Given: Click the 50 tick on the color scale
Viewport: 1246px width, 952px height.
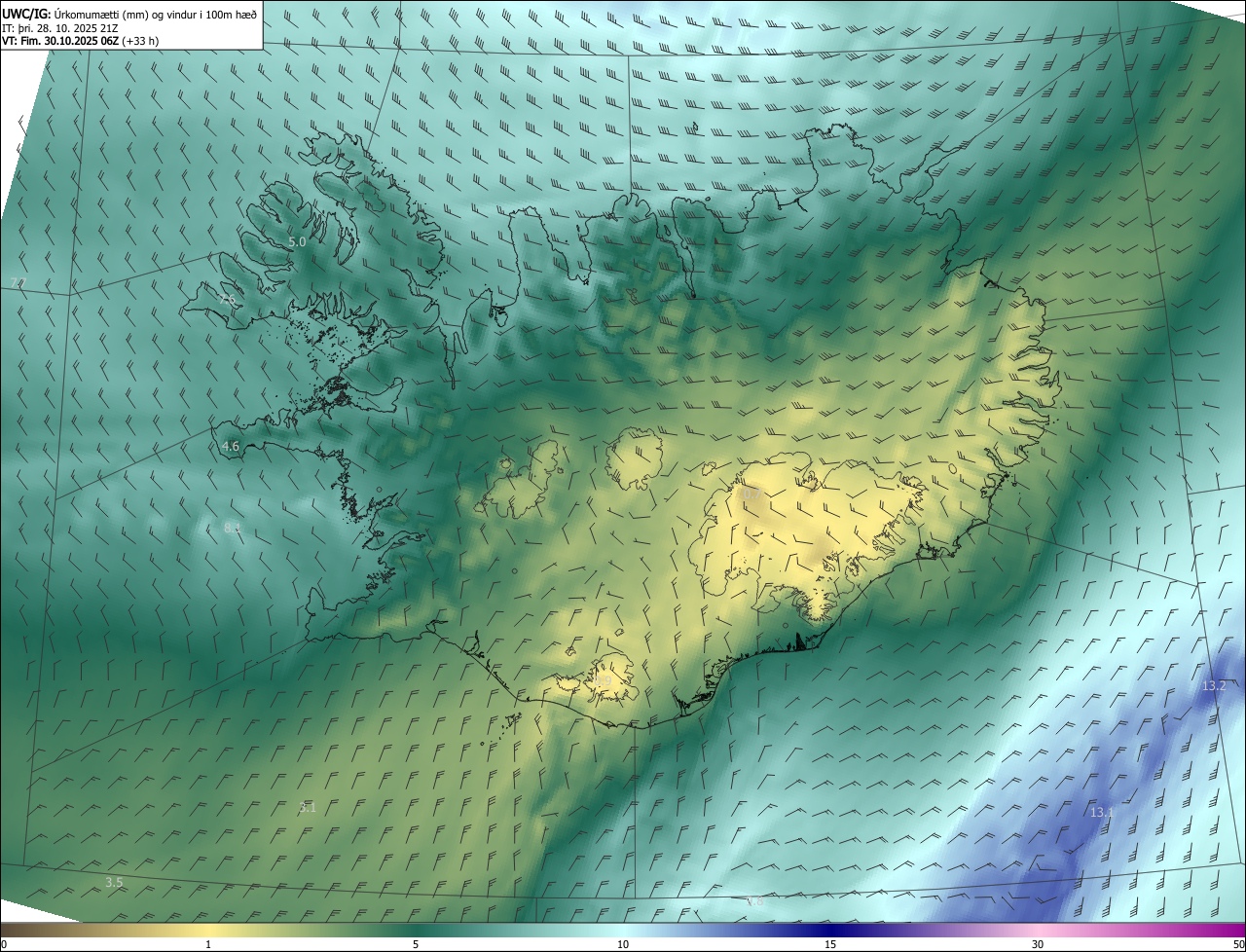Looking at the screenshot, I should (x=1238, y=945).
